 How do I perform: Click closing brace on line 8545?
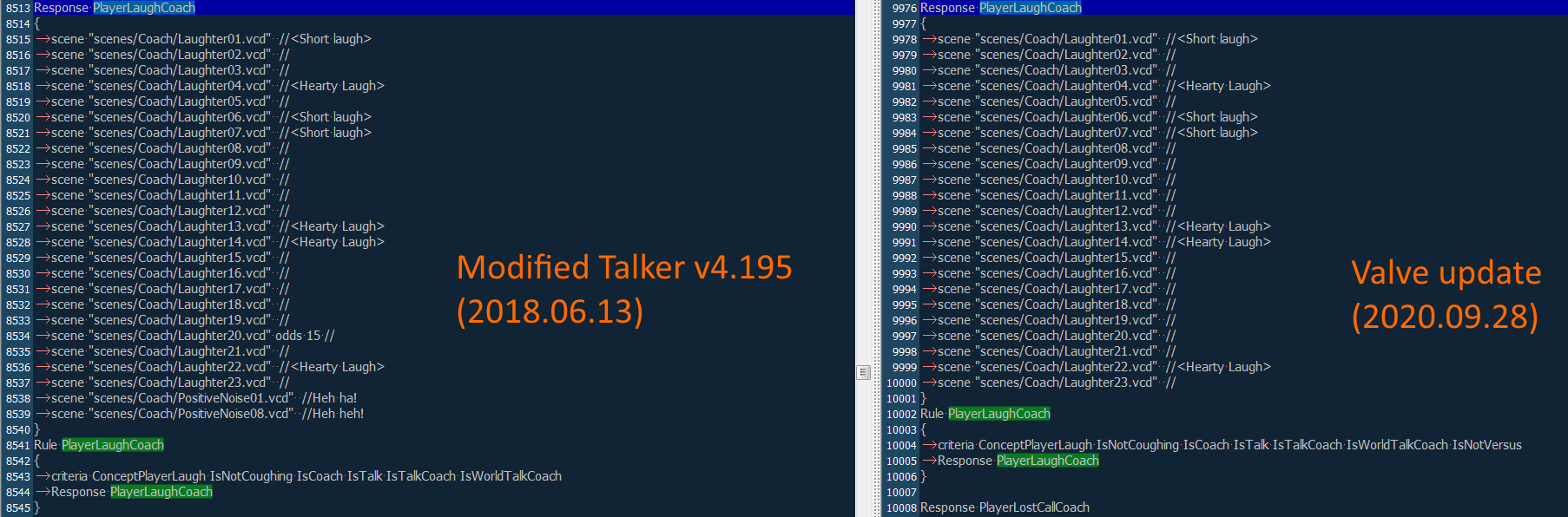pos(36,507)
